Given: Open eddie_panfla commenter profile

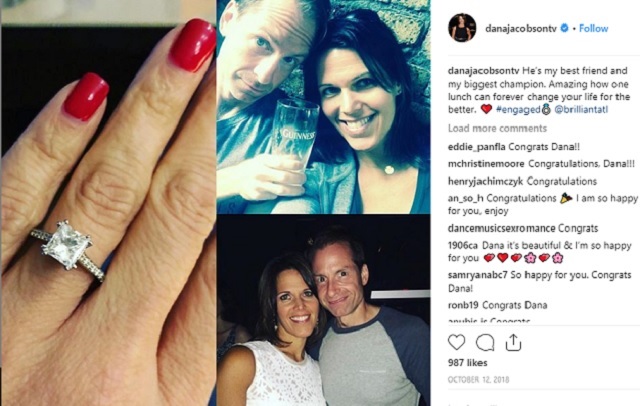Looking at the screenshot, I should click(x=476, y=146).
